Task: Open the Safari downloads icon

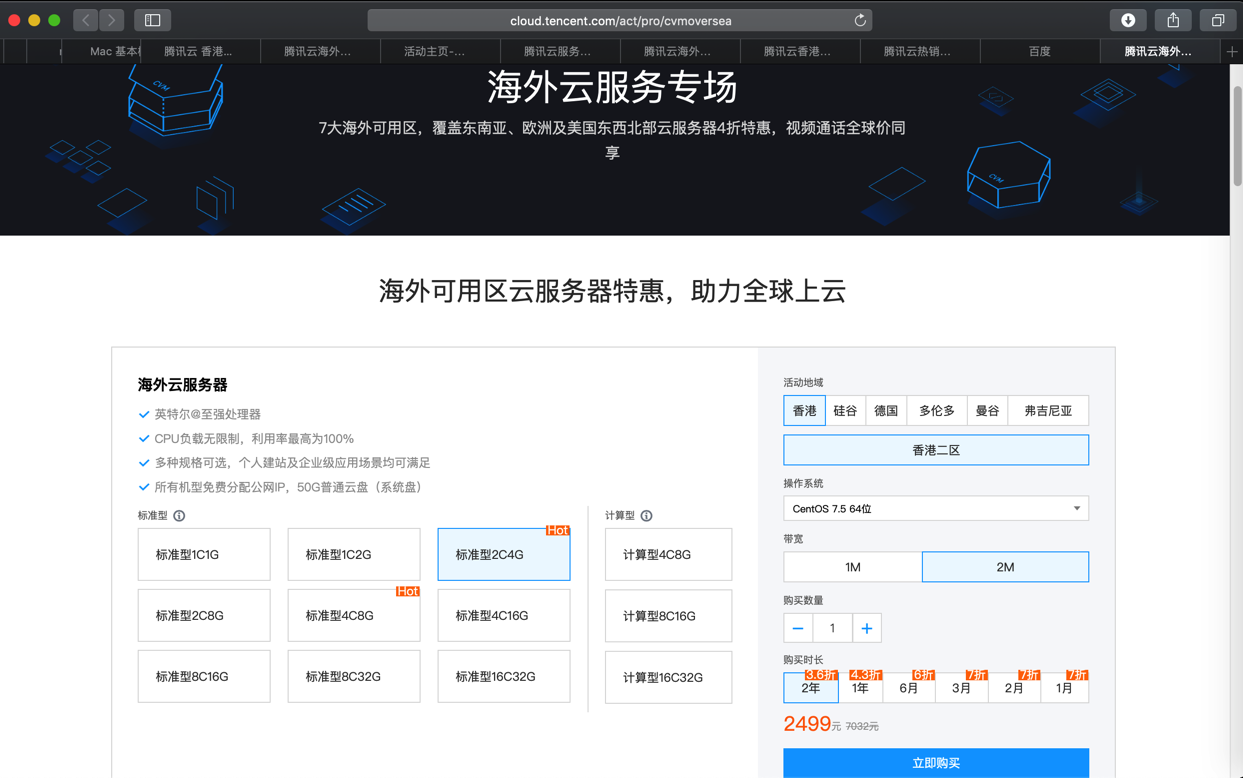Action: coord(1128,20)
